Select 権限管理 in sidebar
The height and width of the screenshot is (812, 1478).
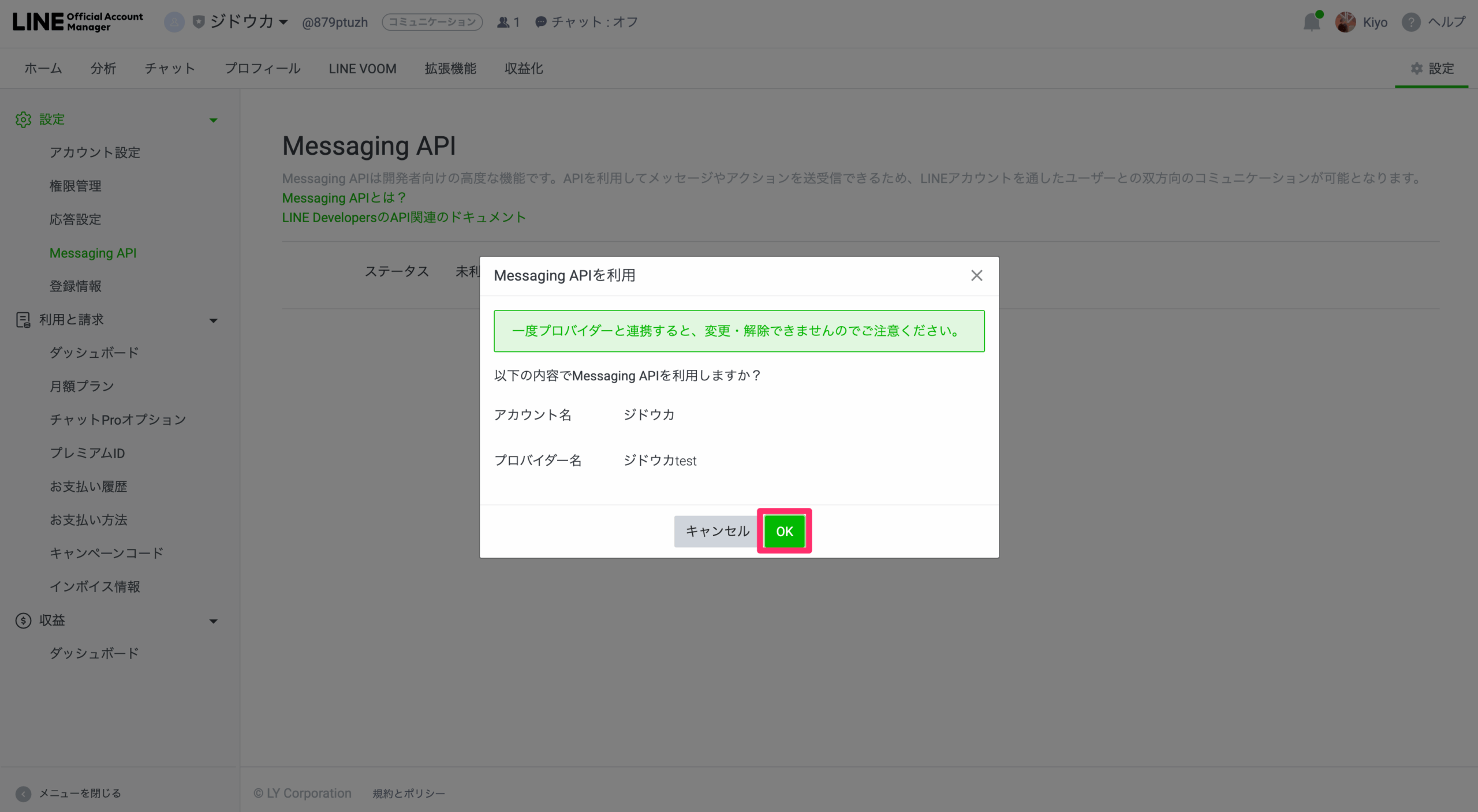(76, 186)
